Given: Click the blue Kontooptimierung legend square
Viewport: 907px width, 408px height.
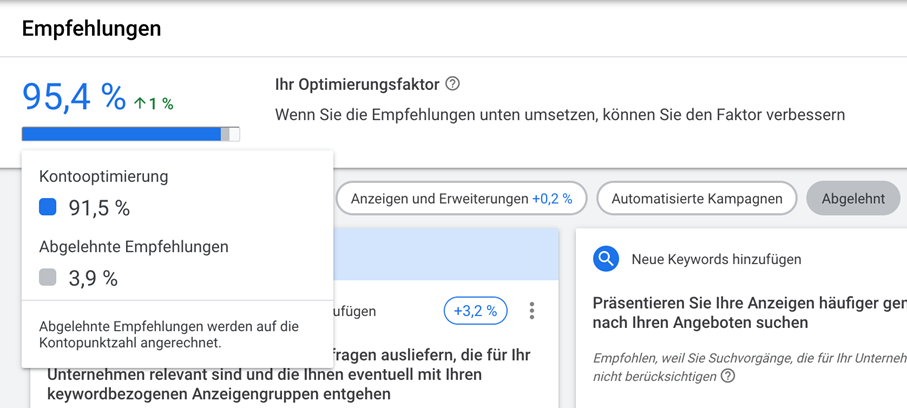Looking at the screenshot, I should pos(48,207).
